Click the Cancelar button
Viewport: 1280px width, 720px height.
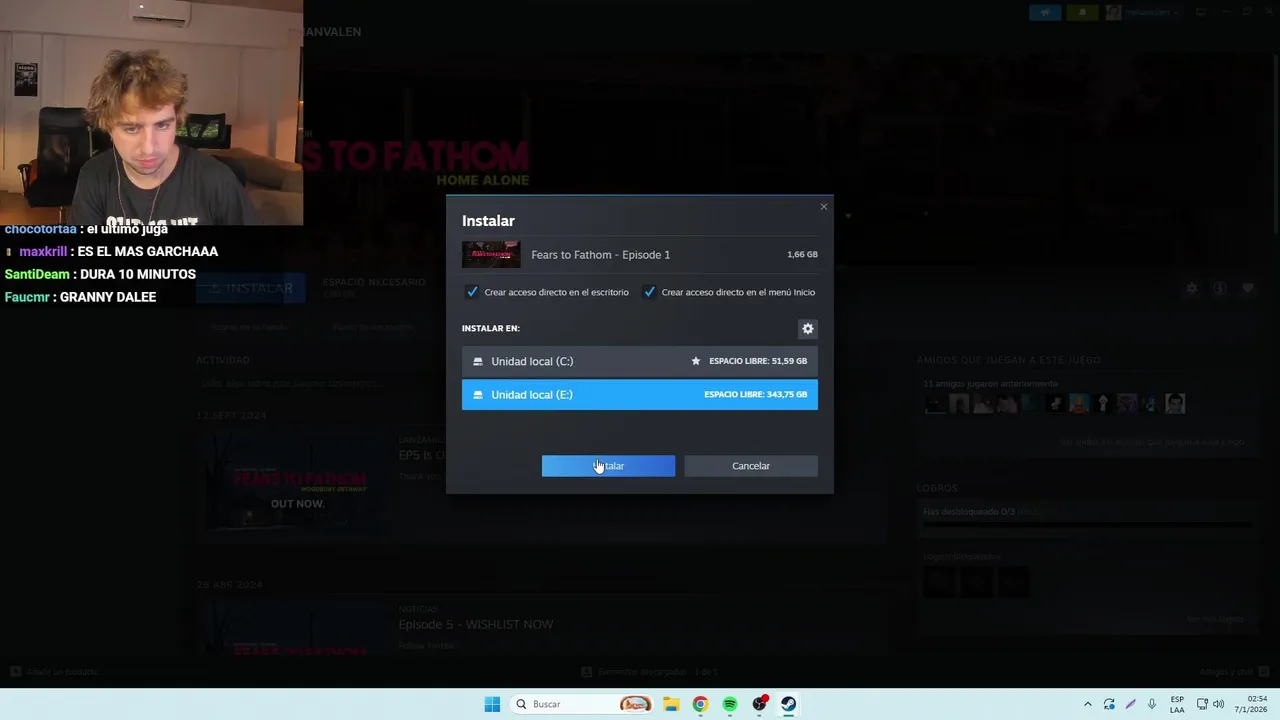[751, 466]
